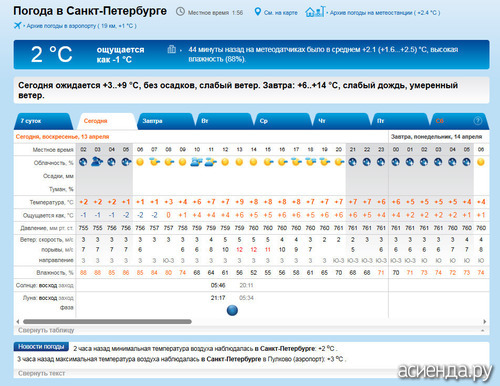This screenshot has width=500, height=386.
Task: Click the collapse arrow at table bottom right
Action: coord(483,330)
